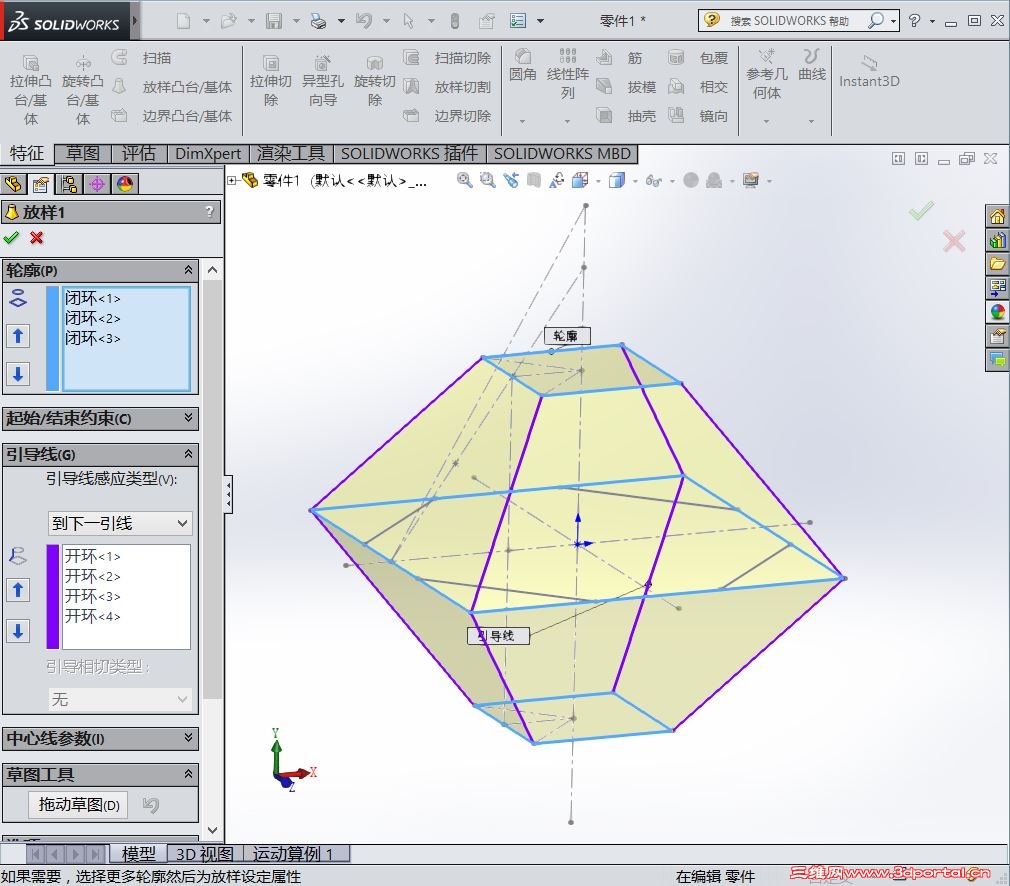This screenshot has height=886, width=1010.
Task: Switch to the 渲染工具 ribbon tab
Action: click(291, 153)
